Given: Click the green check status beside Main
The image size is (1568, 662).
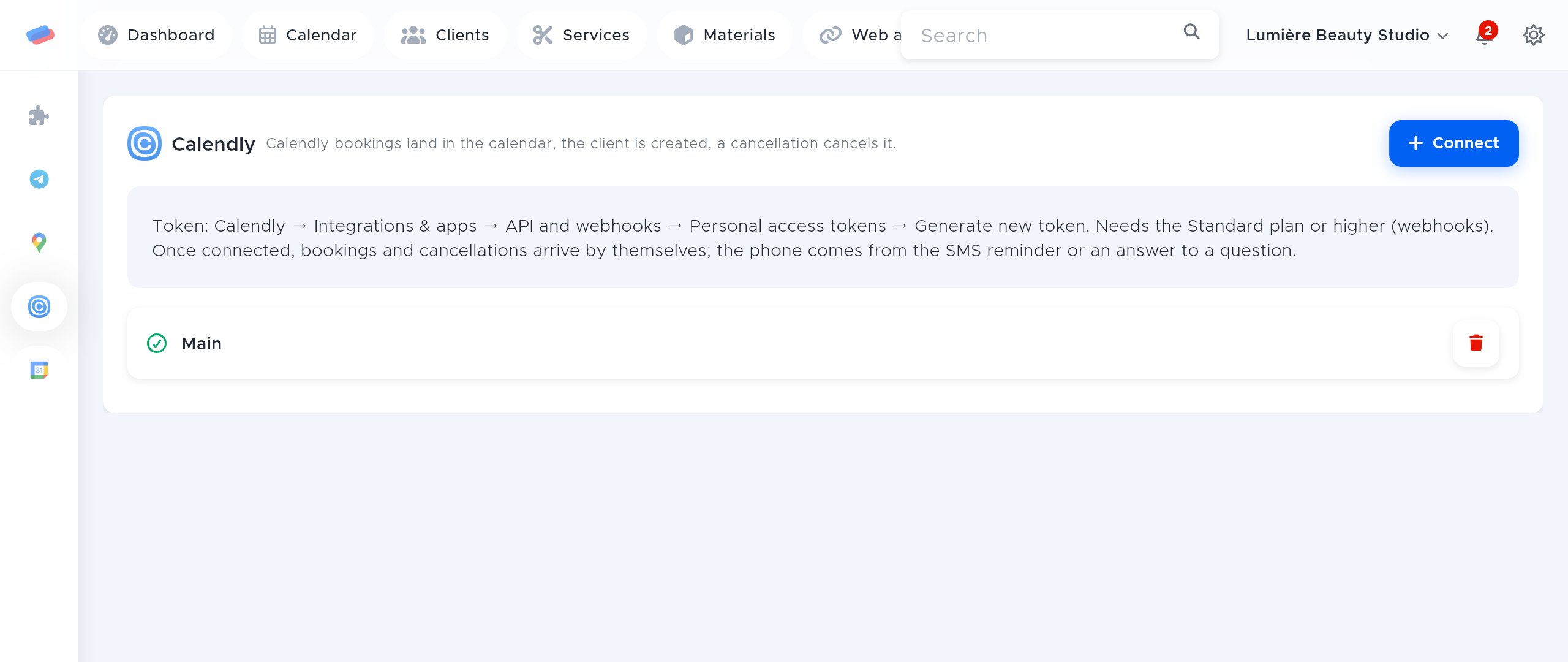Looking at the screenshot, I should click(157, 343).
